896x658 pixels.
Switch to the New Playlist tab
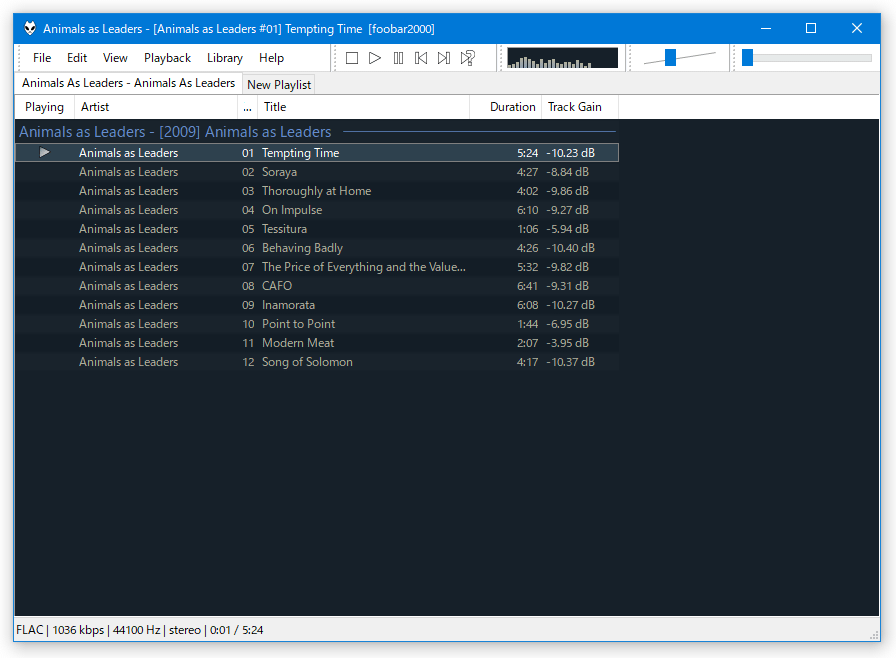click(279, 85)
